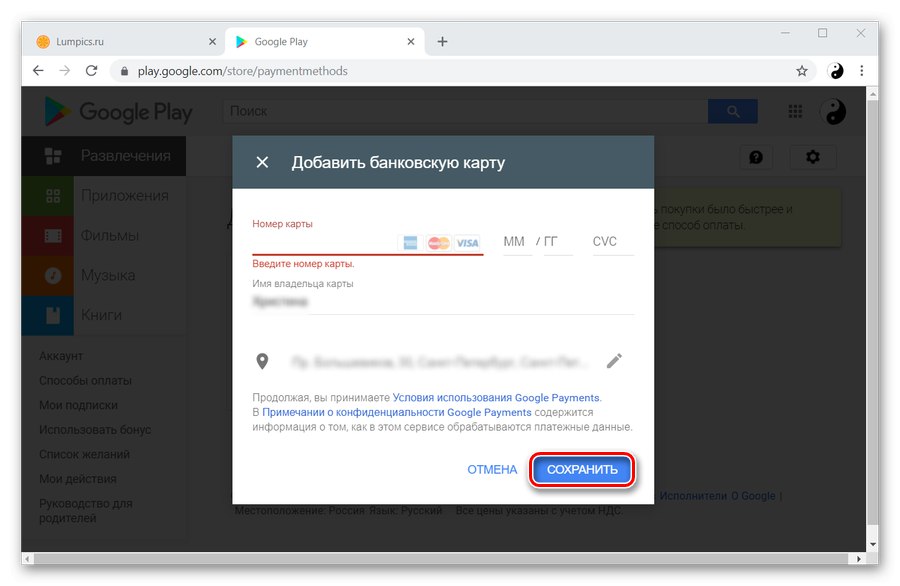Select the Google Play browser tab

pos(324,41)
